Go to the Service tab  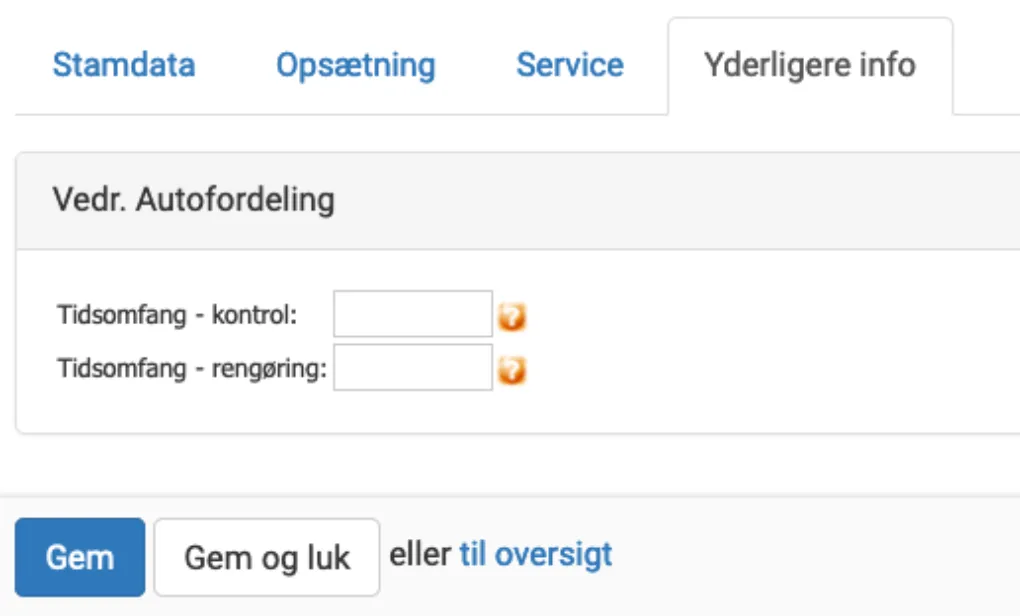(568, 65)
